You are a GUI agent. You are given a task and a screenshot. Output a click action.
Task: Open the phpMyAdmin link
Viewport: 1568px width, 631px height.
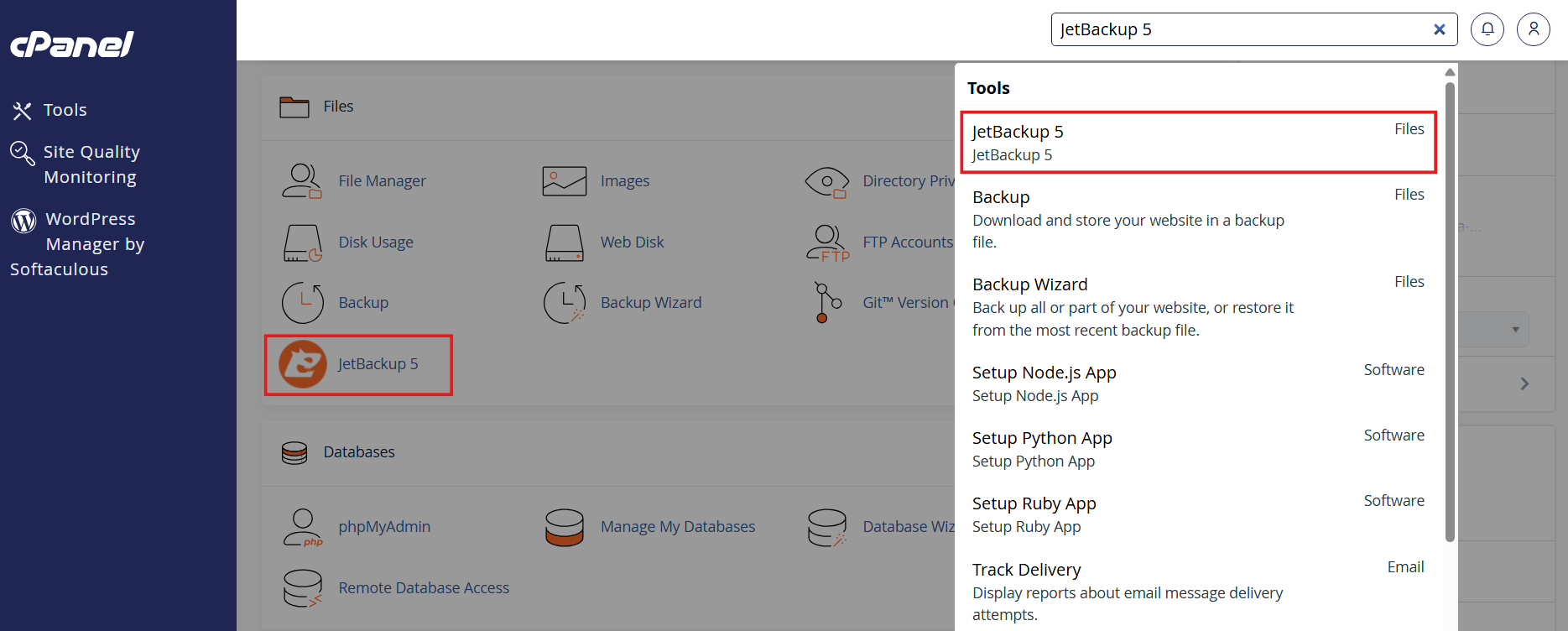click(x=384, y=527)
